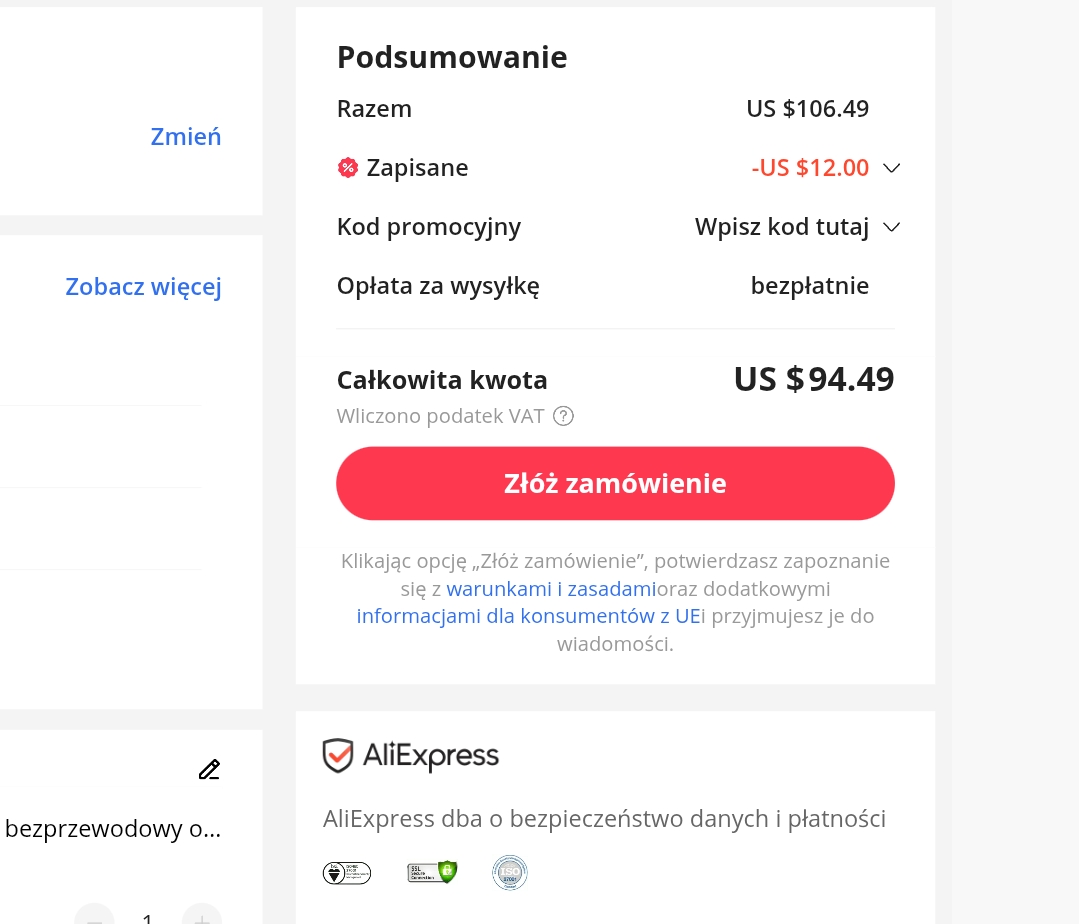Place order with 'Złóż zamówienie' button
The width and height of the screenshot is (1079, 924).
[615, 483]
